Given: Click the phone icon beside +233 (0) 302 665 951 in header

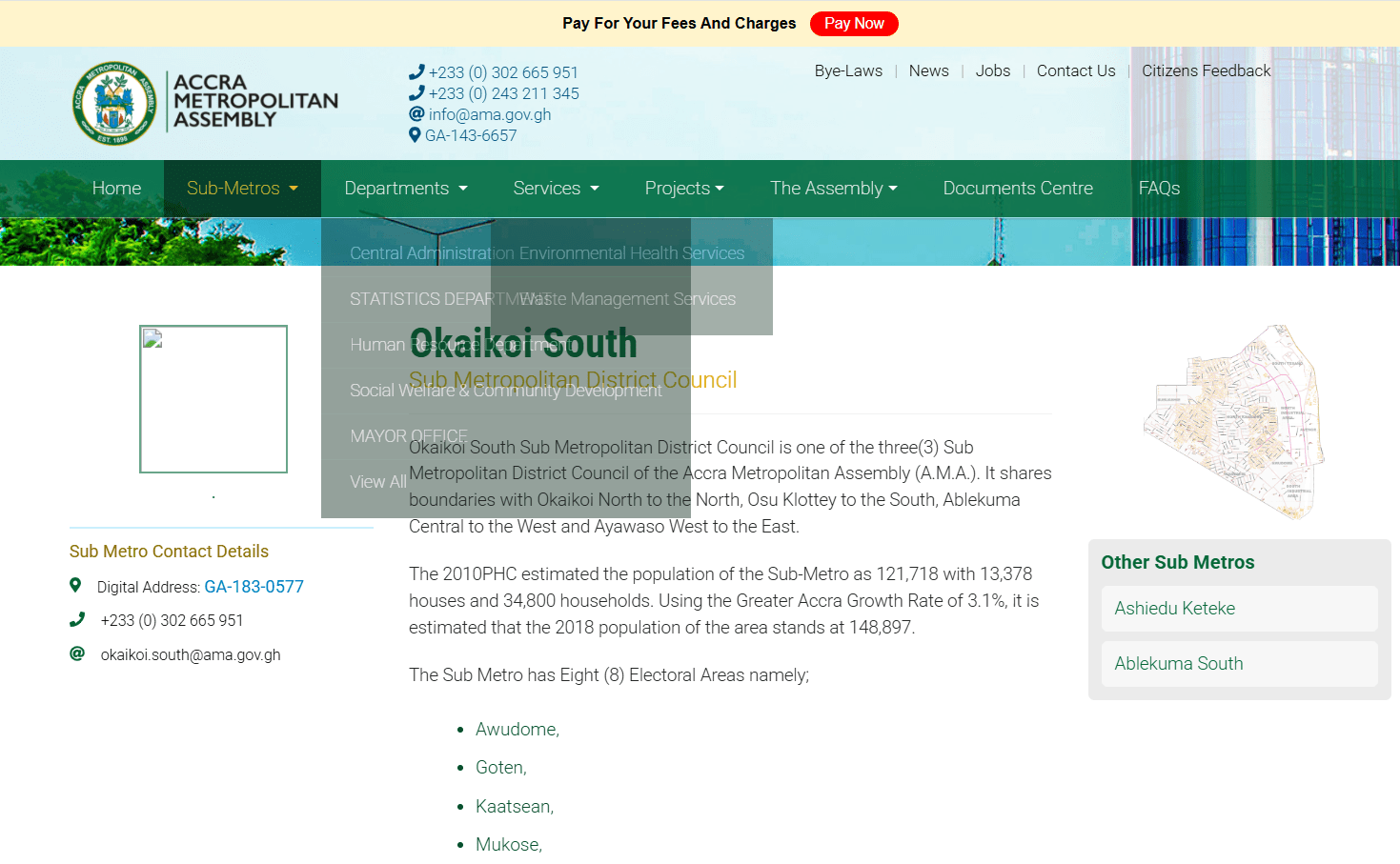Looking at the screenshot, I should coord(416,71).
